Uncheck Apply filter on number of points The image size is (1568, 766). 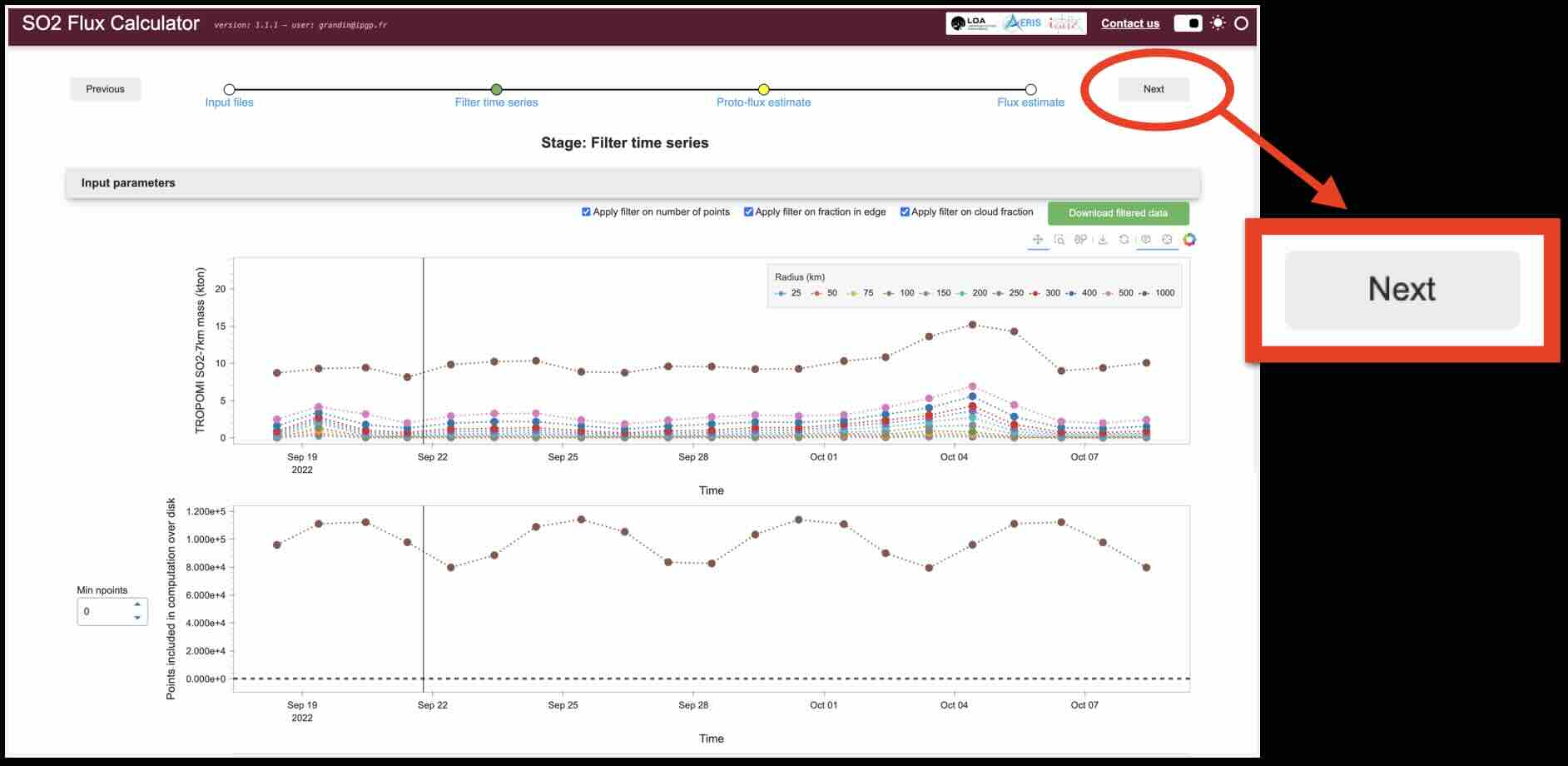point(587,212)
